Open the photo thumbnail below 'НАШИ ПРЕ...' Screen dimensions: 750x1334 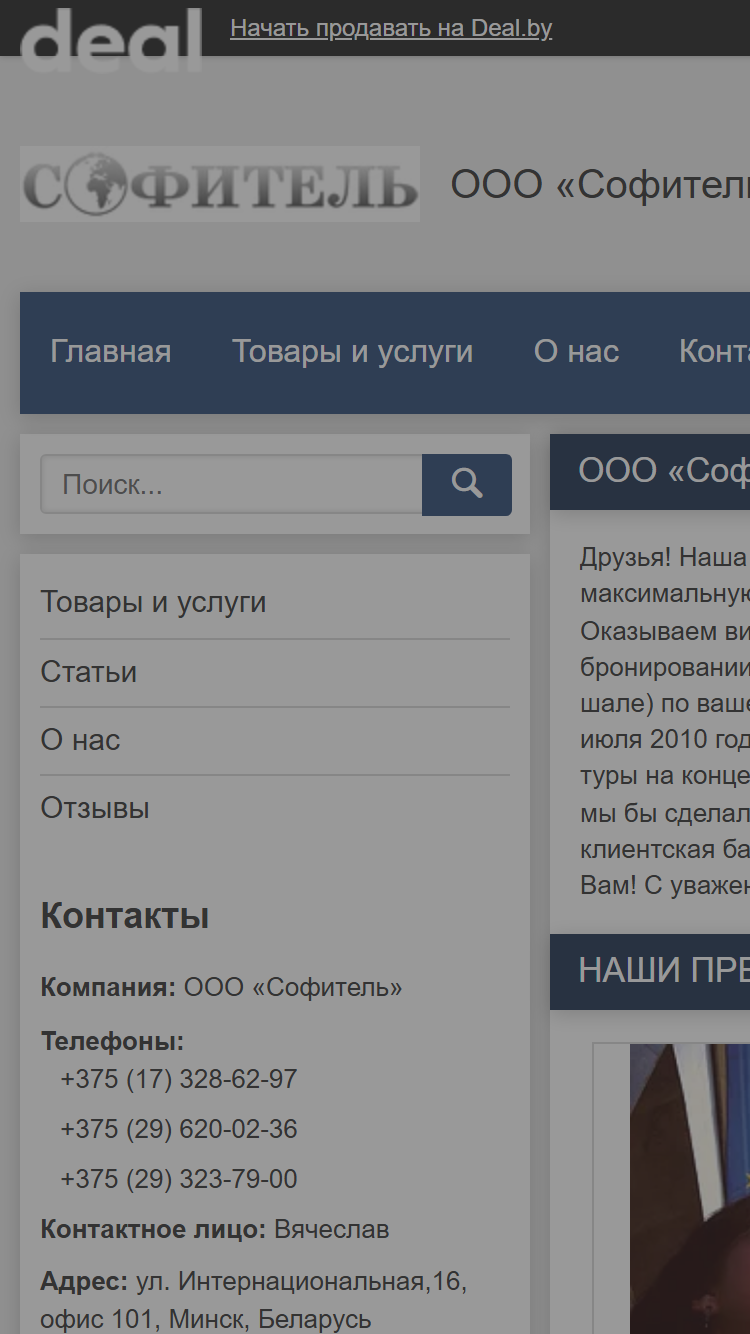[x=690, y=1188]
